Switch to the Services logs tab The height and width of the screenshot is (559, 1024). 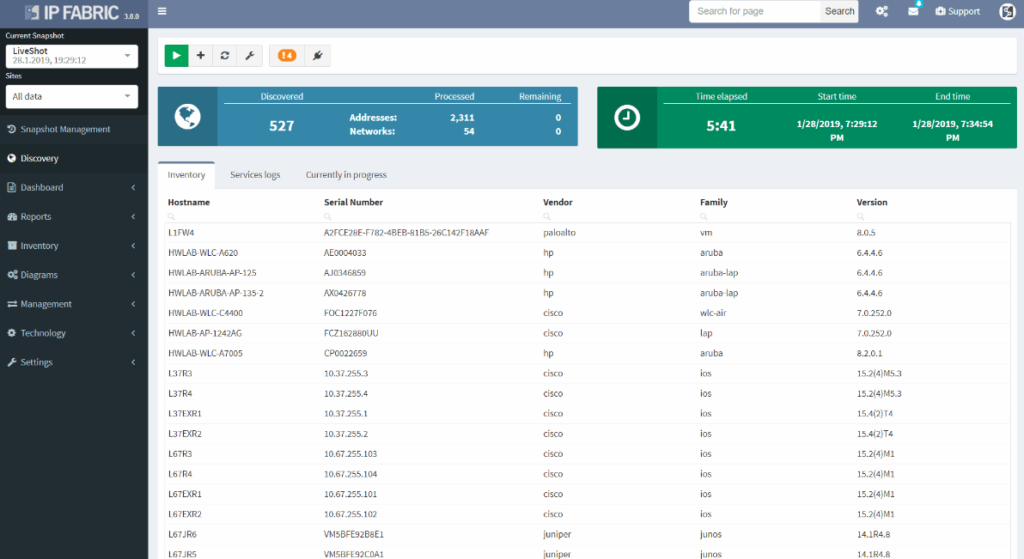(255, 175)
